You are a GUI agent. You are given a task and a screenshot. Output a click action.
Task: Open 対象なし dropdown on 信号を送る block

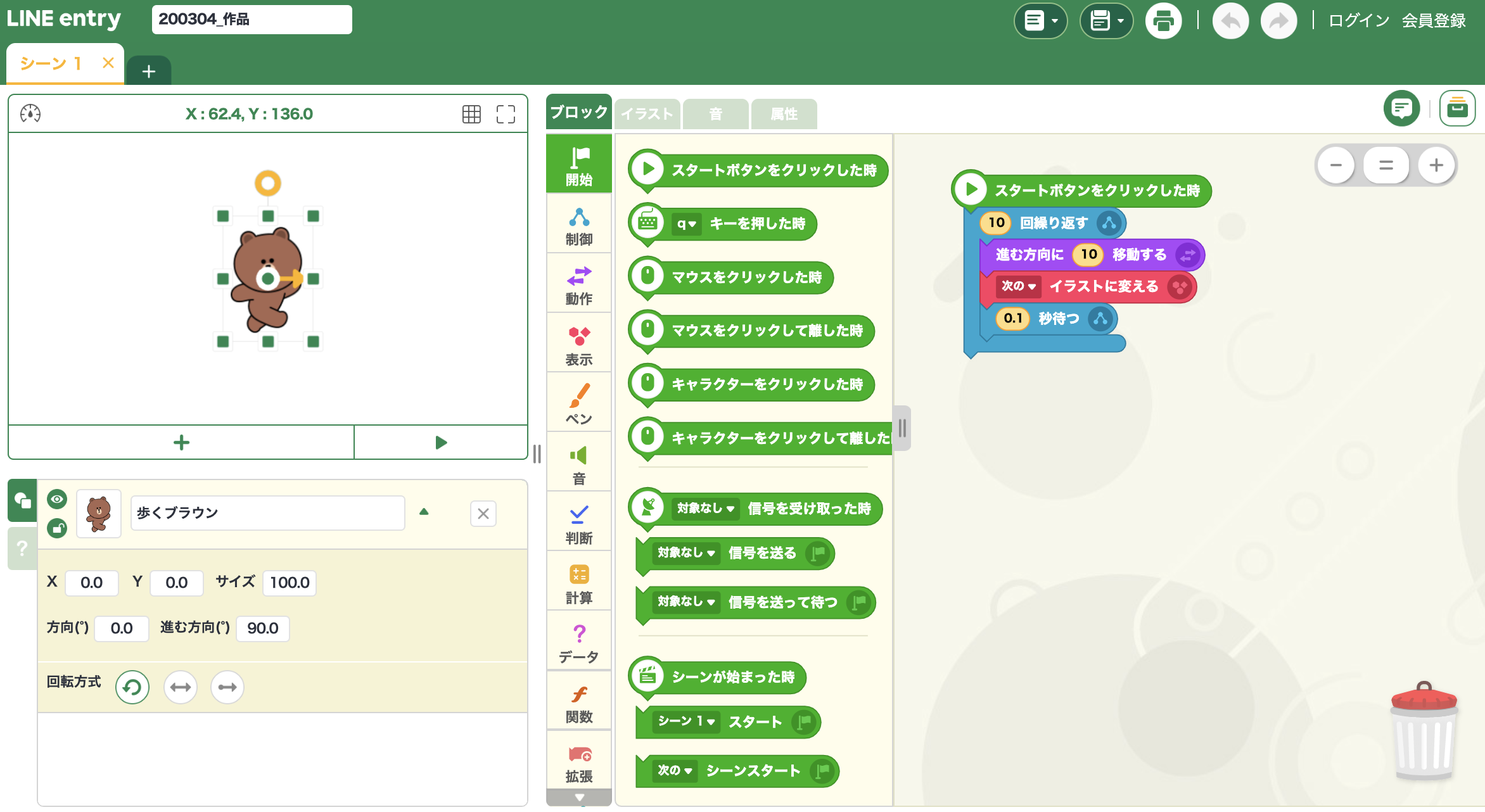tap(686, 553)
